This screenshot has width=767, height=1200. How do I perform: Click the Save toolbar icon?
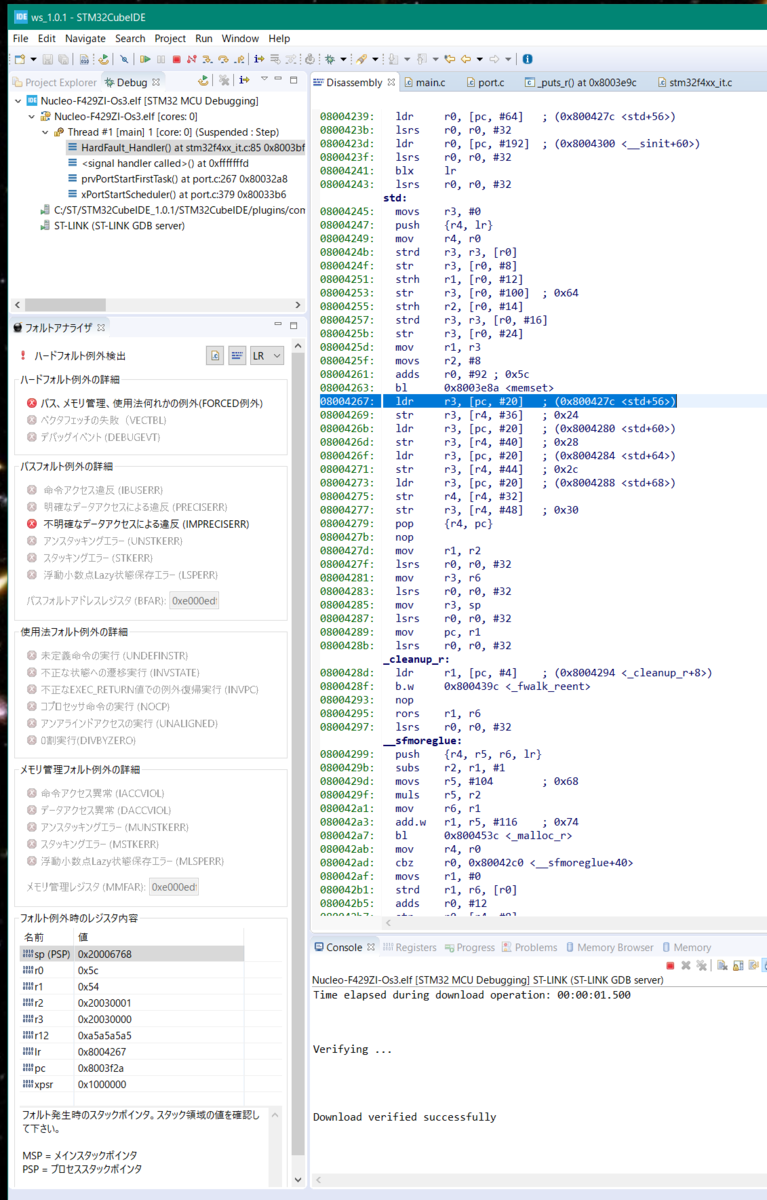tap(47, 60)
